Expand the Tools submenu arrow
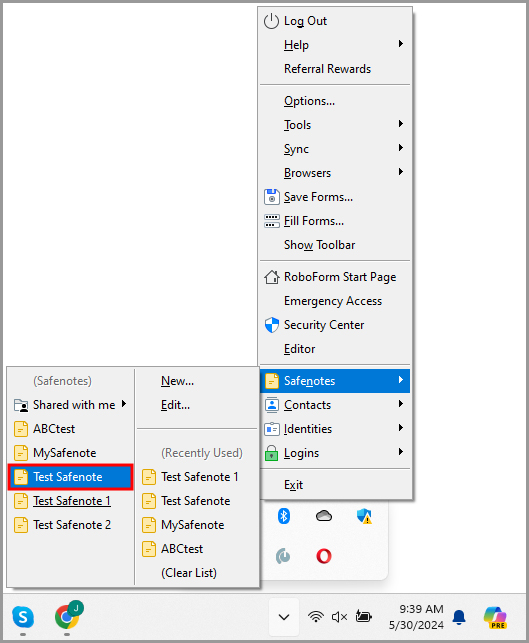Image resolution: width=529 pixels, height=643 pixels. [401, 123]
